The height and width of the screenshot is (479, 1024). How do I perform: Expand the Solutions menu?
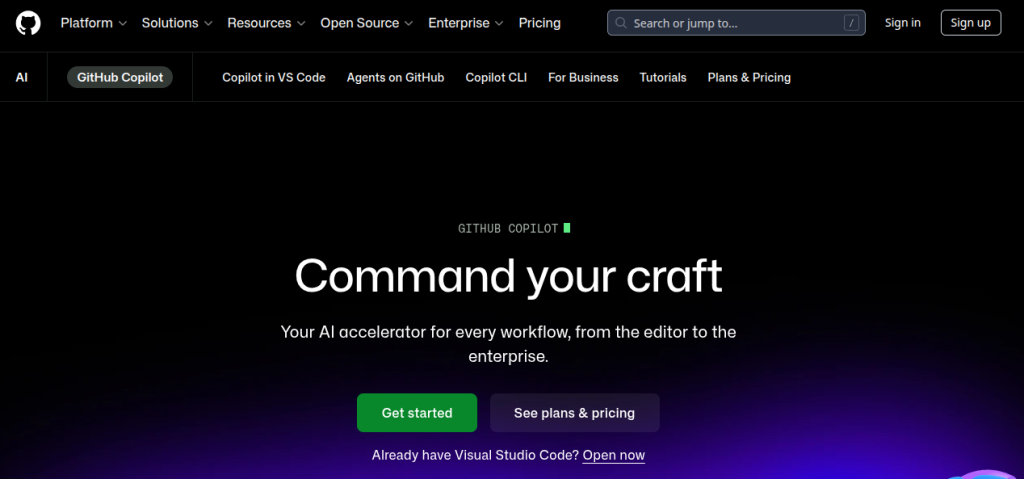177,23
